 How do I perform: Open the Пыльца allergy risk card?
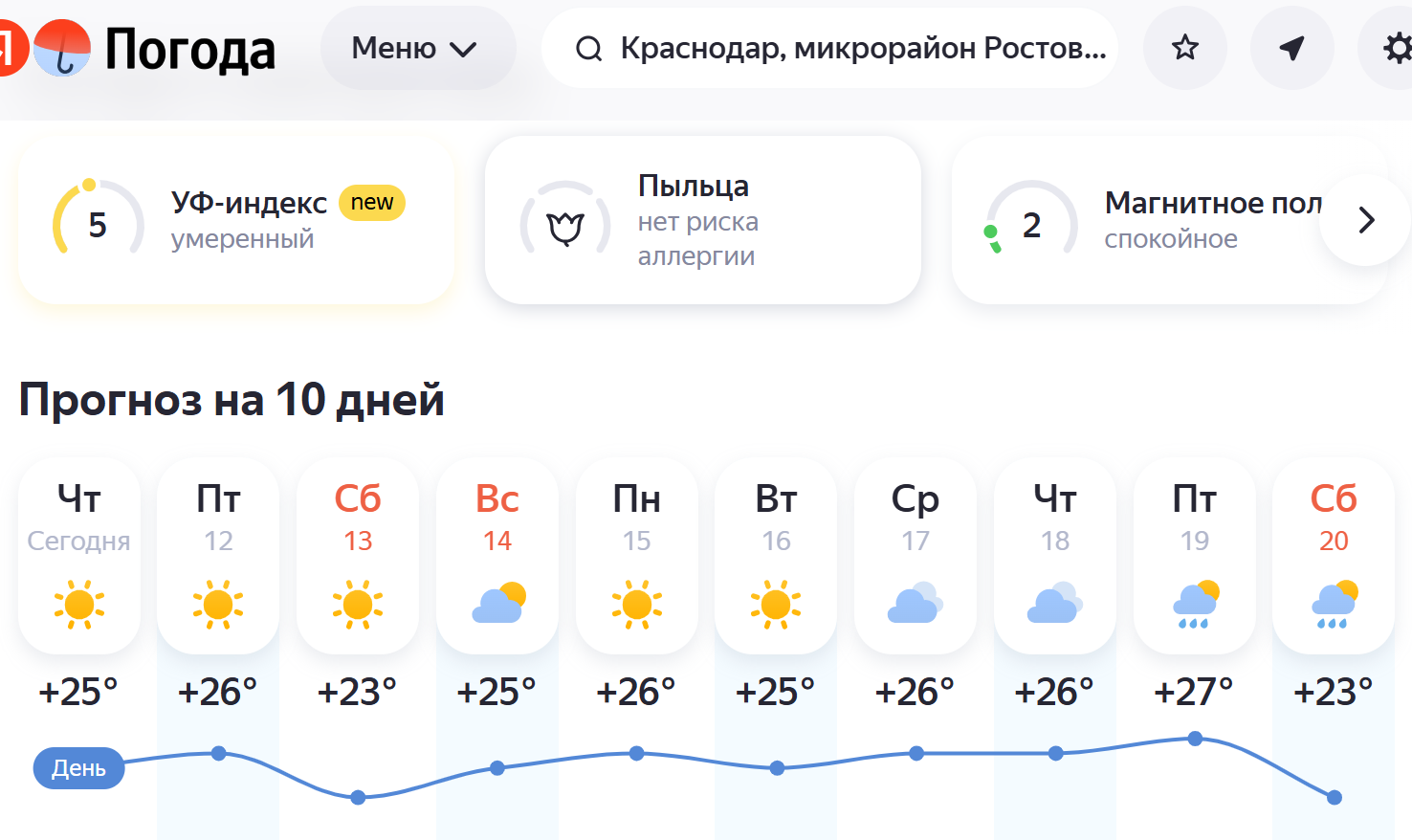click(703, 220)
